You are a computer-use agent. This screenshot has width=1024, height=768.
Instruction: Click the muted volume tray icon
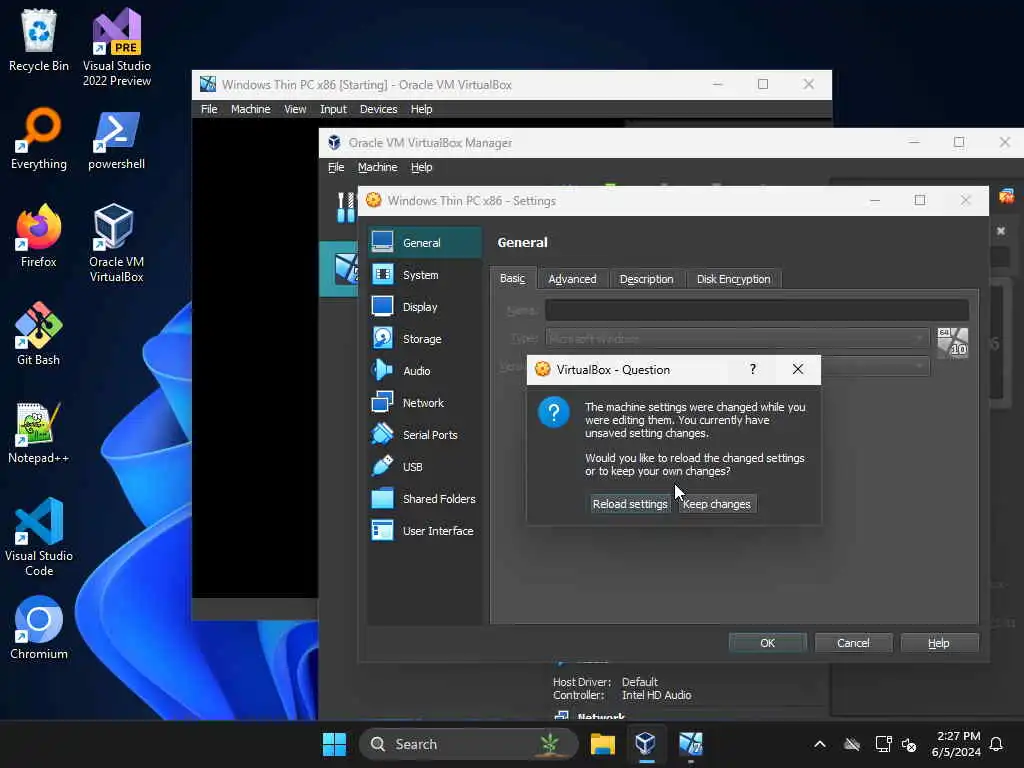908,744
